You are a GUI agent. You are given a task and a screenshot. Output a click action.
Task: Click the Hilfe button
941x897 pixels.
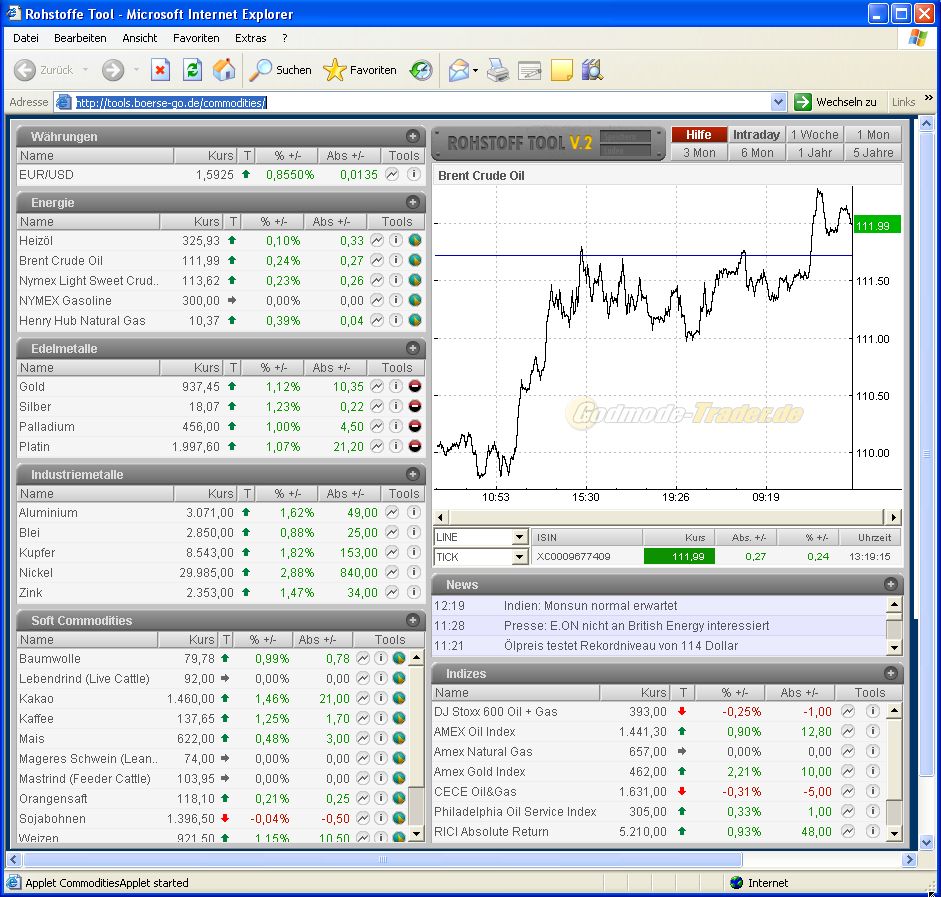click(x=699, y=134)
